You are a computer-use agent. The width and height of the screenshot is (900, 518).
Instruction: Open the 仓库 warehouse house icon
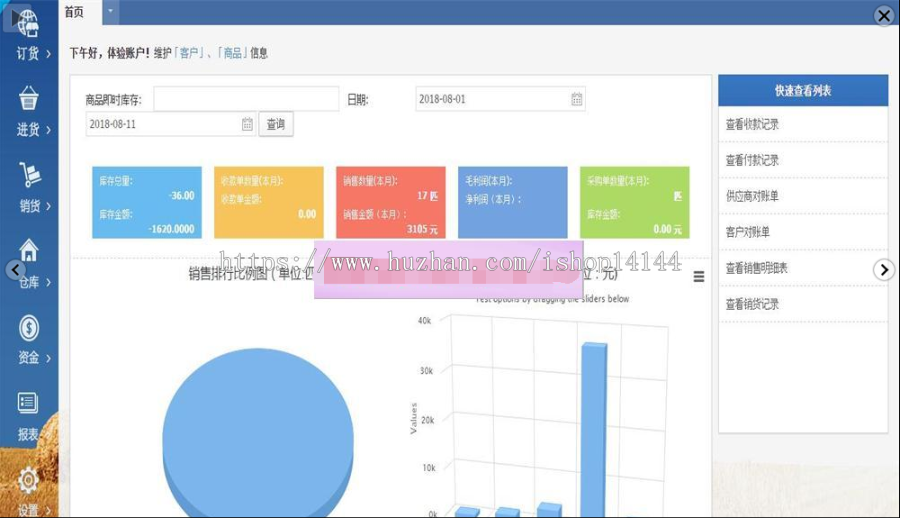tap(29, 250)
